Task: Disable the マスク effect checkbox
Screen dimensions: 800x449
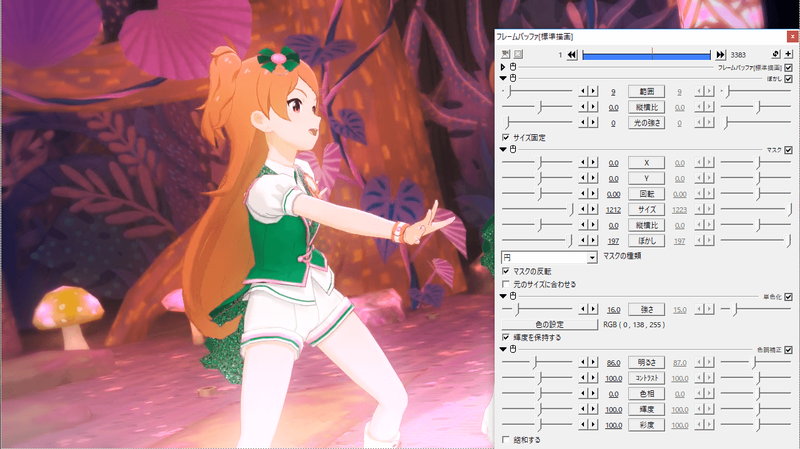Action: pos(789,150)
